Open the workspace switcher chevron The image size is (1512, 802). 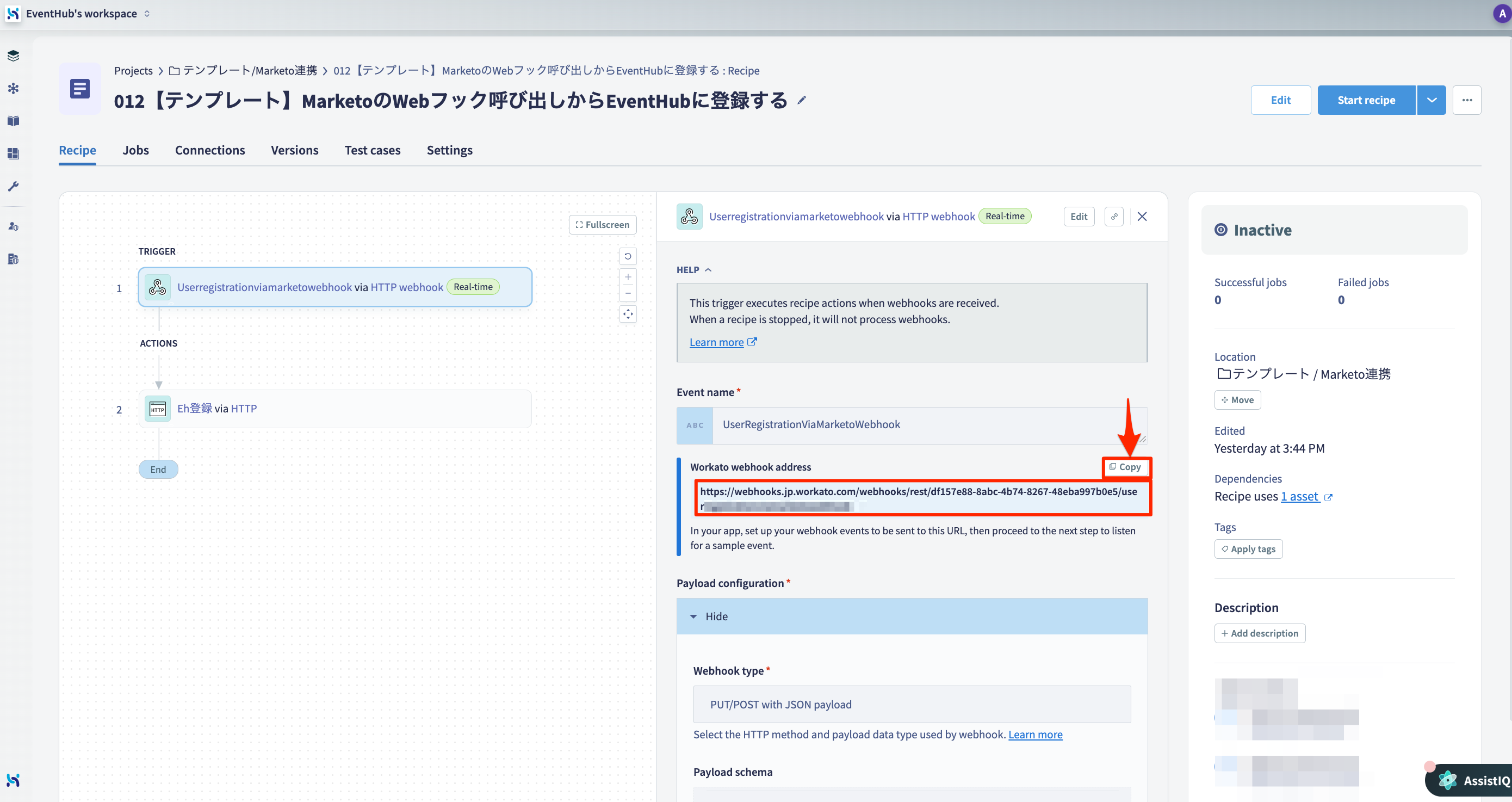click(x=147, y=14)
